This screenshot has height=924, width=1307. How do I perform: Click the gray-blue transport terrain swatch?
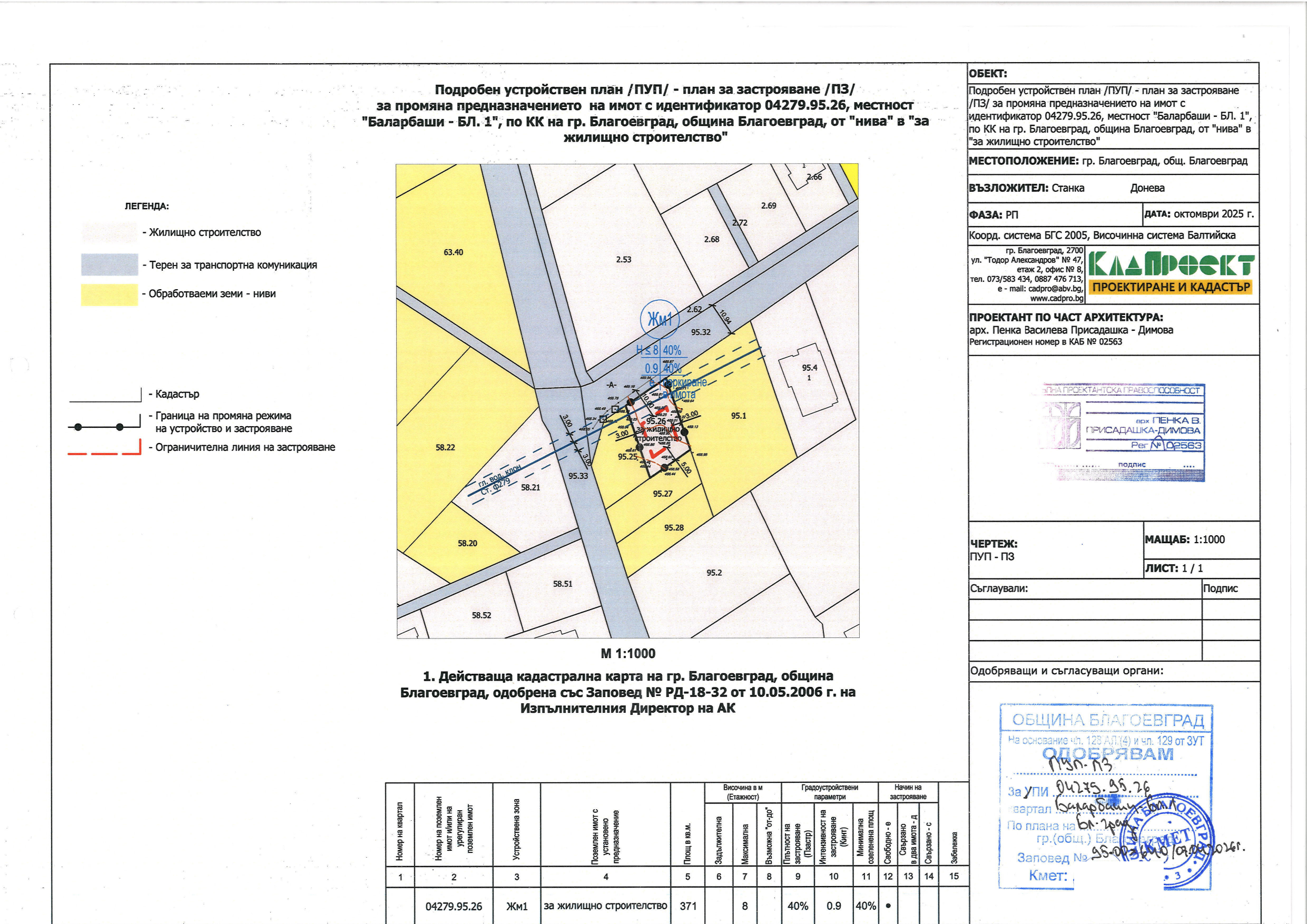tap(109, 265)
